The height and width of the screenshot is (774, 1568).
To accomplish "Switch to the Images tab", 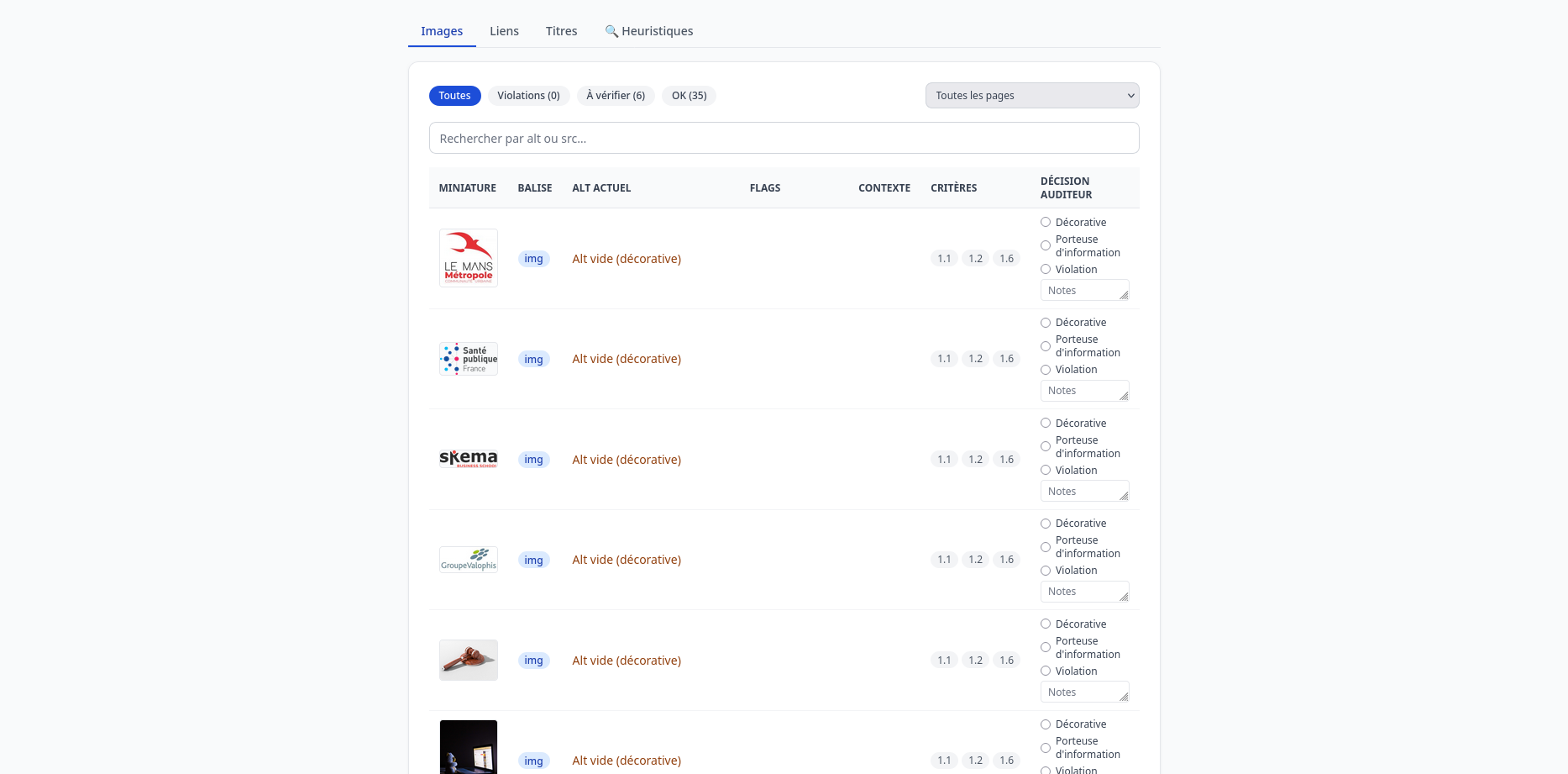I will click(442, 31).
